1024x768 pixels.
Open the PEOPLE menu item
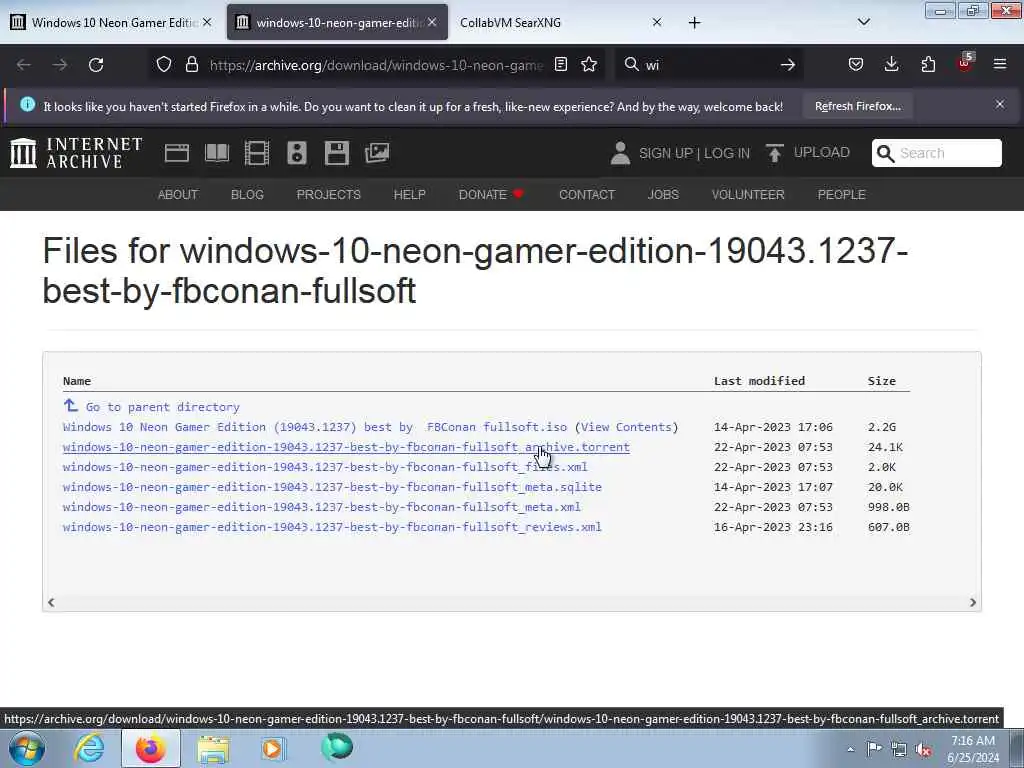tap(841, 195)
